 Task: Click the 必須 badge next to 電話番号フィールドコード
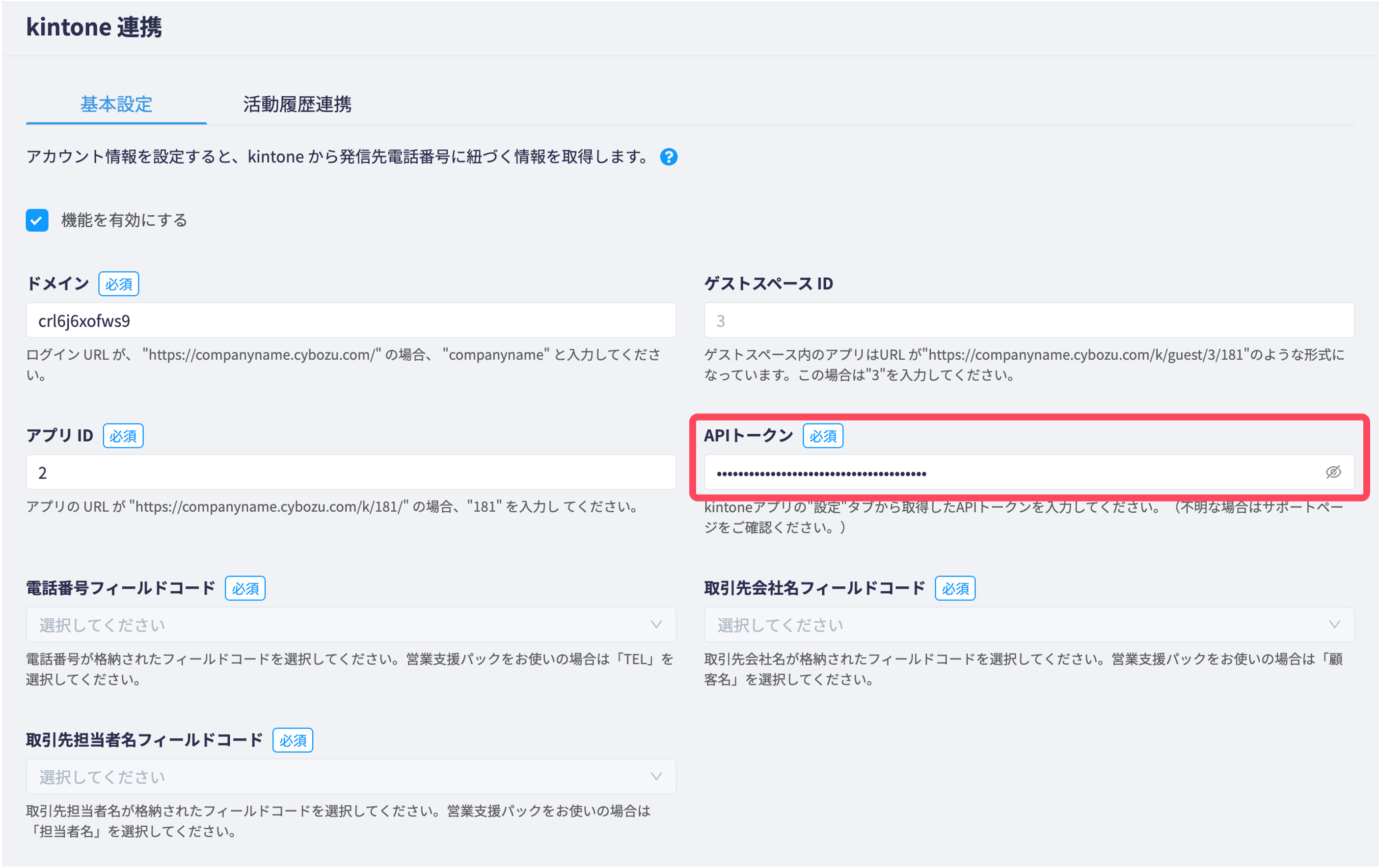pyautogui.click(x=245, y=589)
